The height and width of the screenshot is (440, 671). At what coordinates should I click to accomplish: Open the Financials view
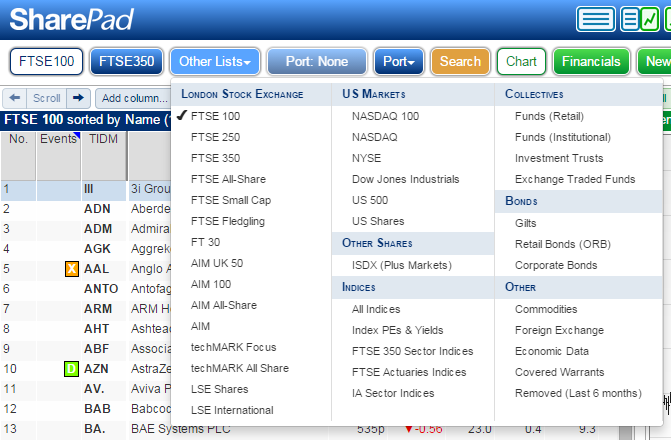(x=591, y=62)
